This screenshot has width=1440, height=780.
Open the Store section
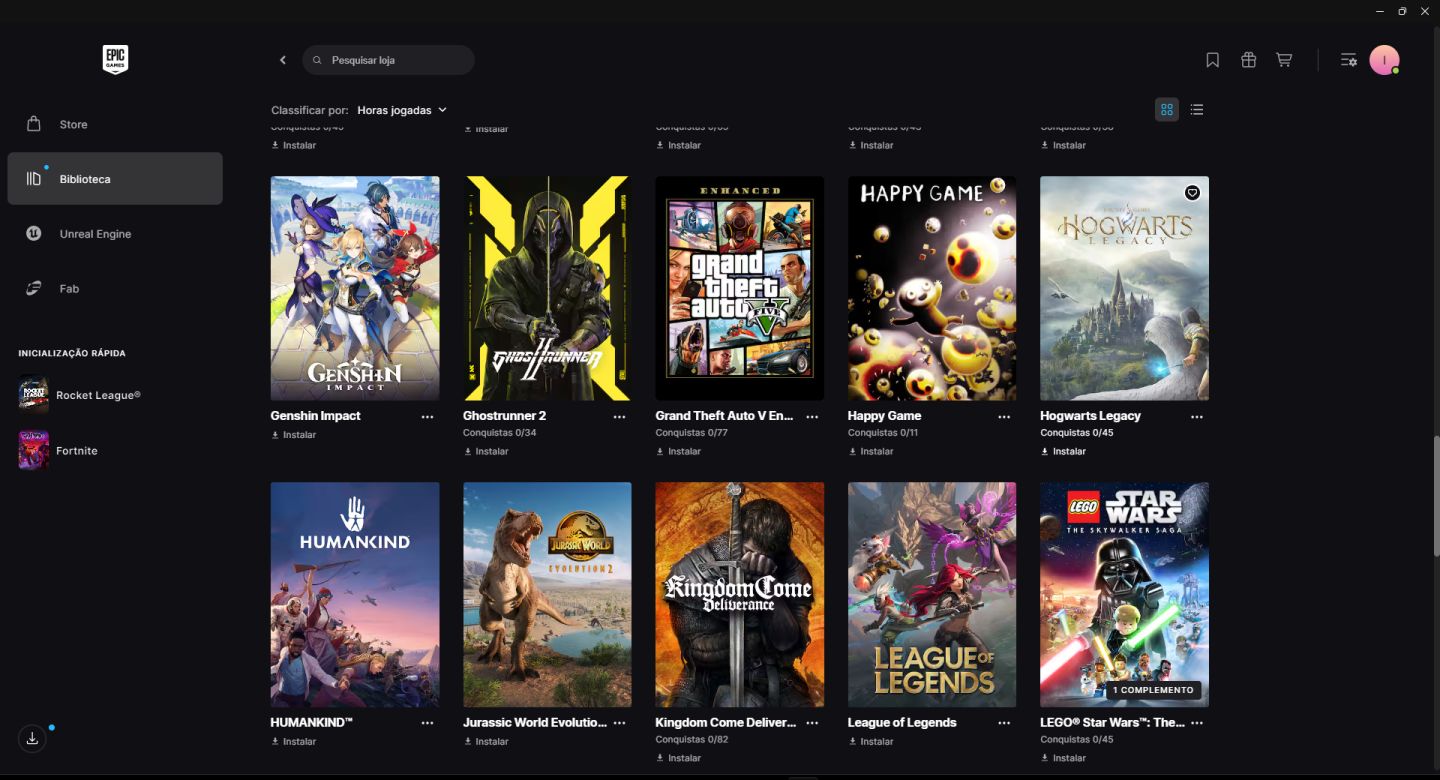[x=115, y=124]
